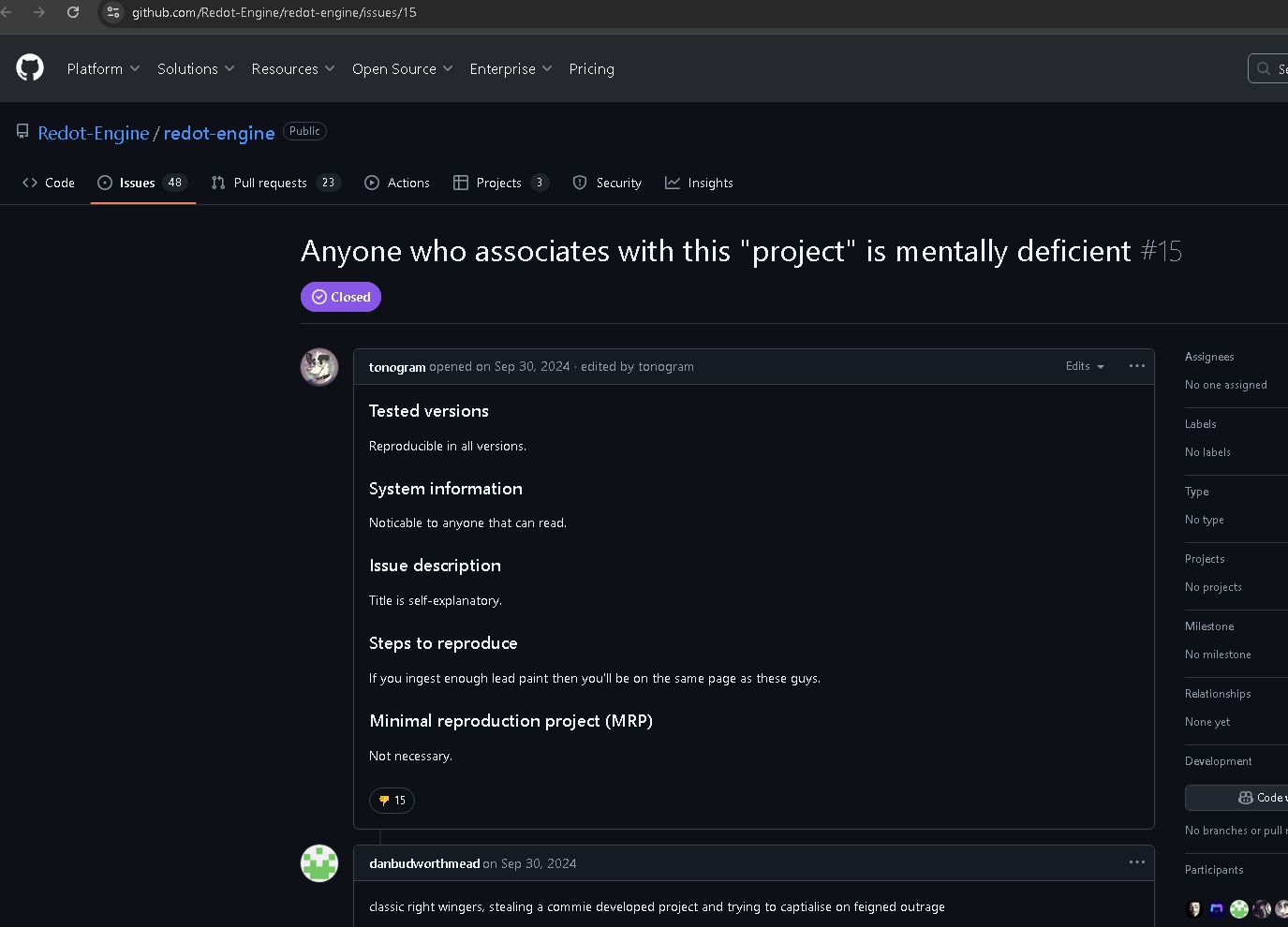Click the Assignees sidebar heading
The height and width of the screenshot is (927, 1288).
click(x=1209, y=357)
